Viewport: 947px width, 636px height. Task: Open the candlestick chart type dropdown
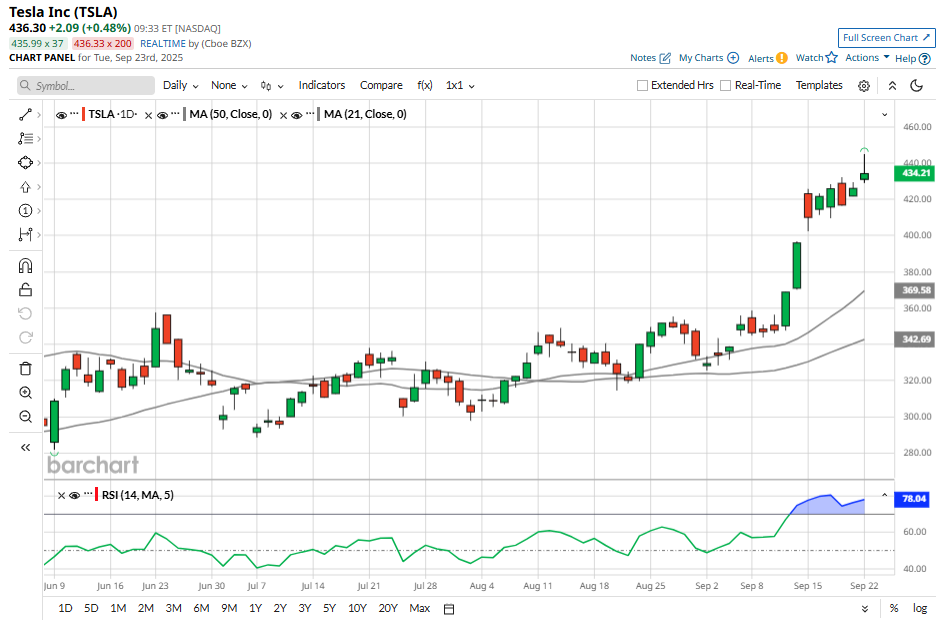pyautogui.click(x=272, y=86)
